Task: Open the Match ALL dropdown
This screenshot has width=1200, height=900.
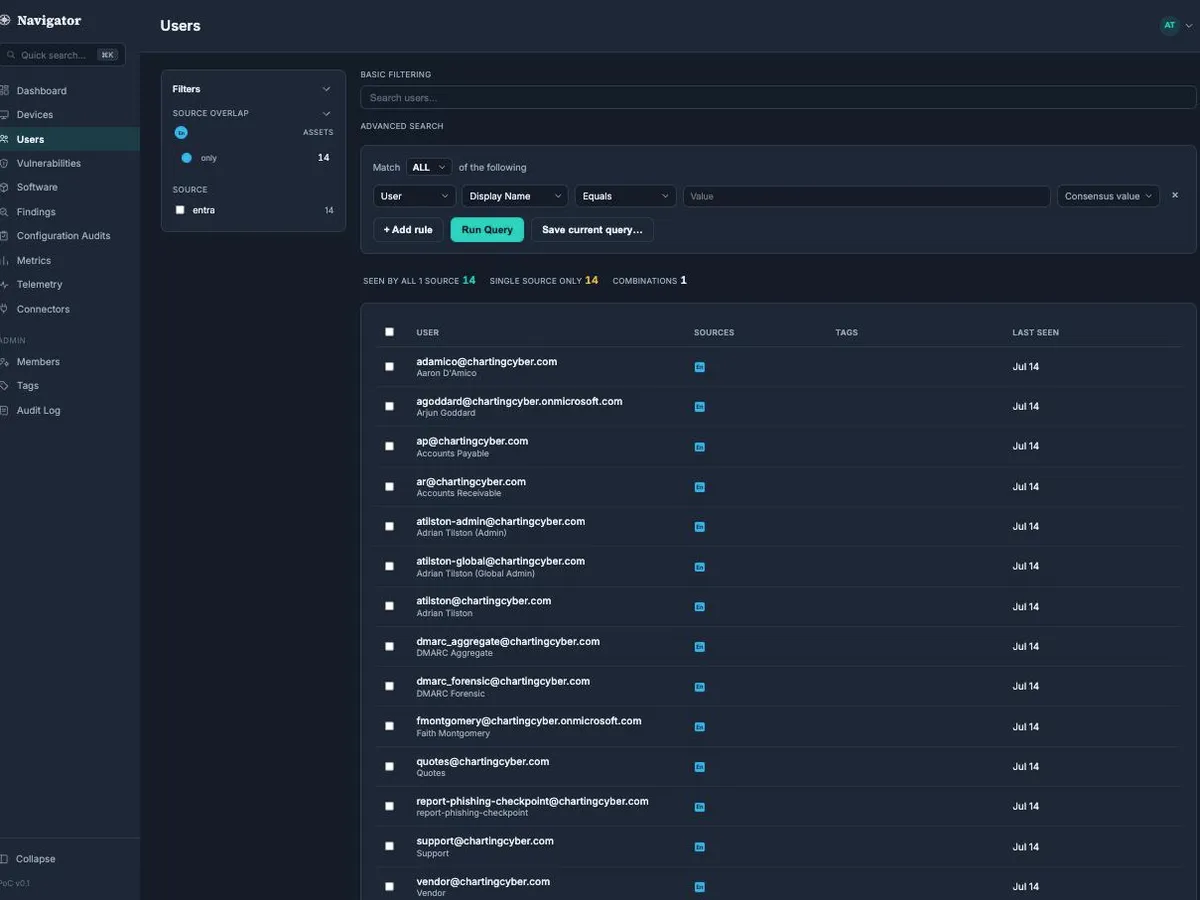Action: point(429,167)
